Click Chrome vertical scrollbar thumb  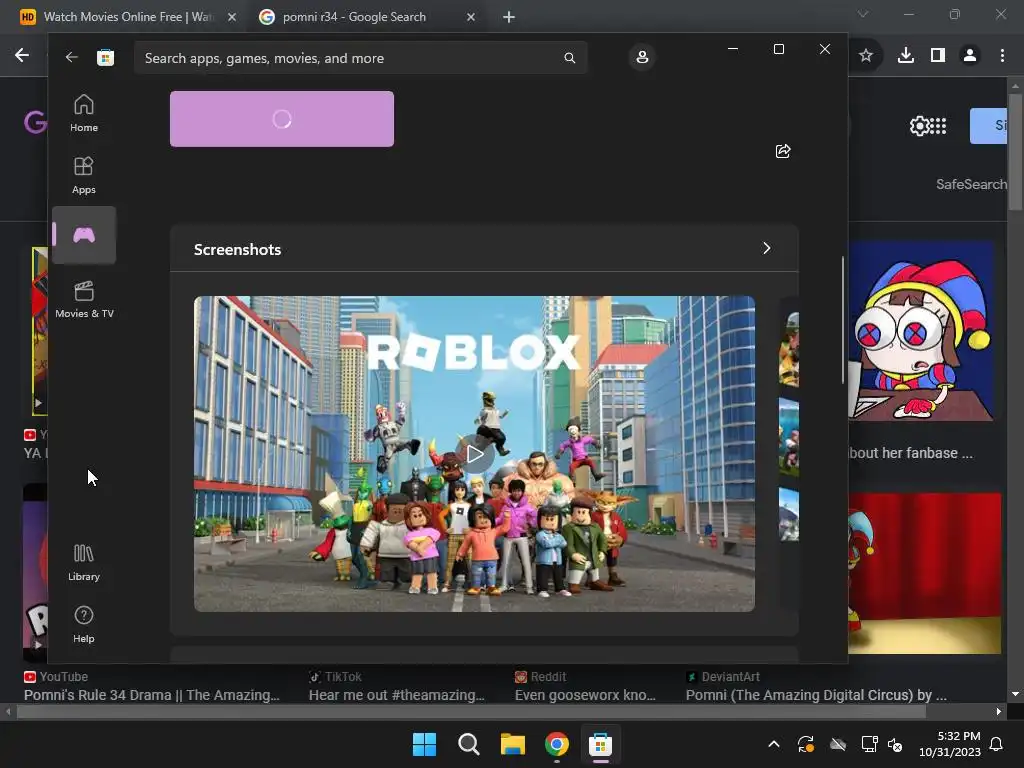[x=1015, y=152]
